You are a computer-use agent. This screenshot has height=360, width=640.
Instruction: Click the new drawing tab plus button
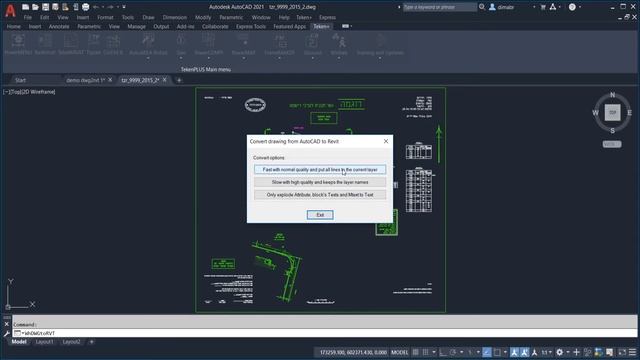[179, 80]
